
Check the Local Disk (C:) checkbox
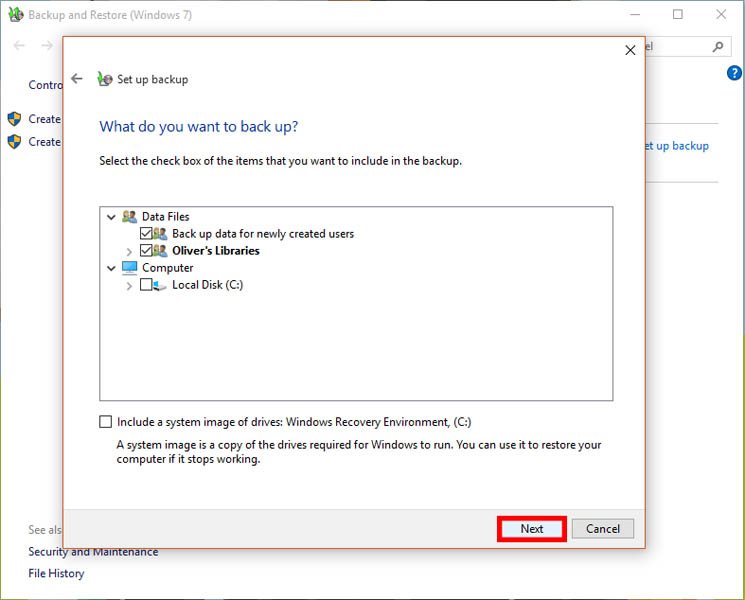coord(146,285)
